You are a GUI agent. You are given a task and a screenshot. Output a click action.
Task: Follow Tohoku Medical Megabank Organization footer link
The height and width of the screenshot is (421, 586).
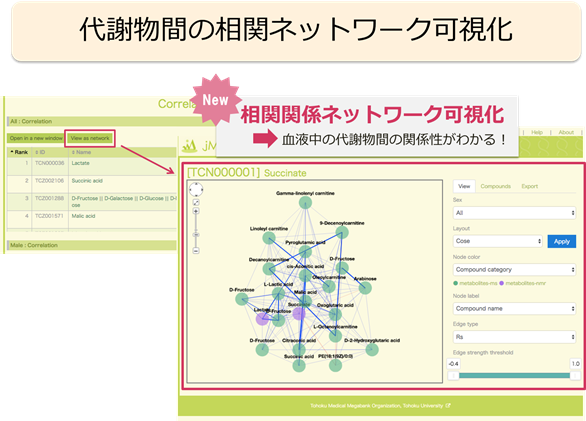coord(380,406)
